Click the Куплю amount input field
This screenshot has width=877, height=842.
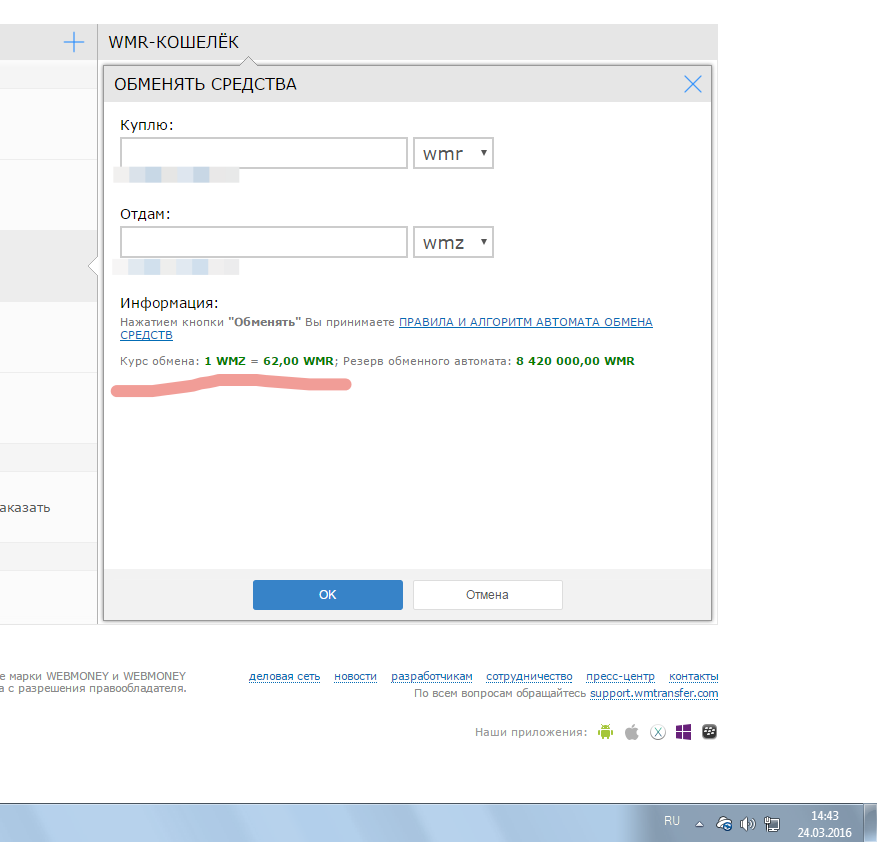click(264, 153)
